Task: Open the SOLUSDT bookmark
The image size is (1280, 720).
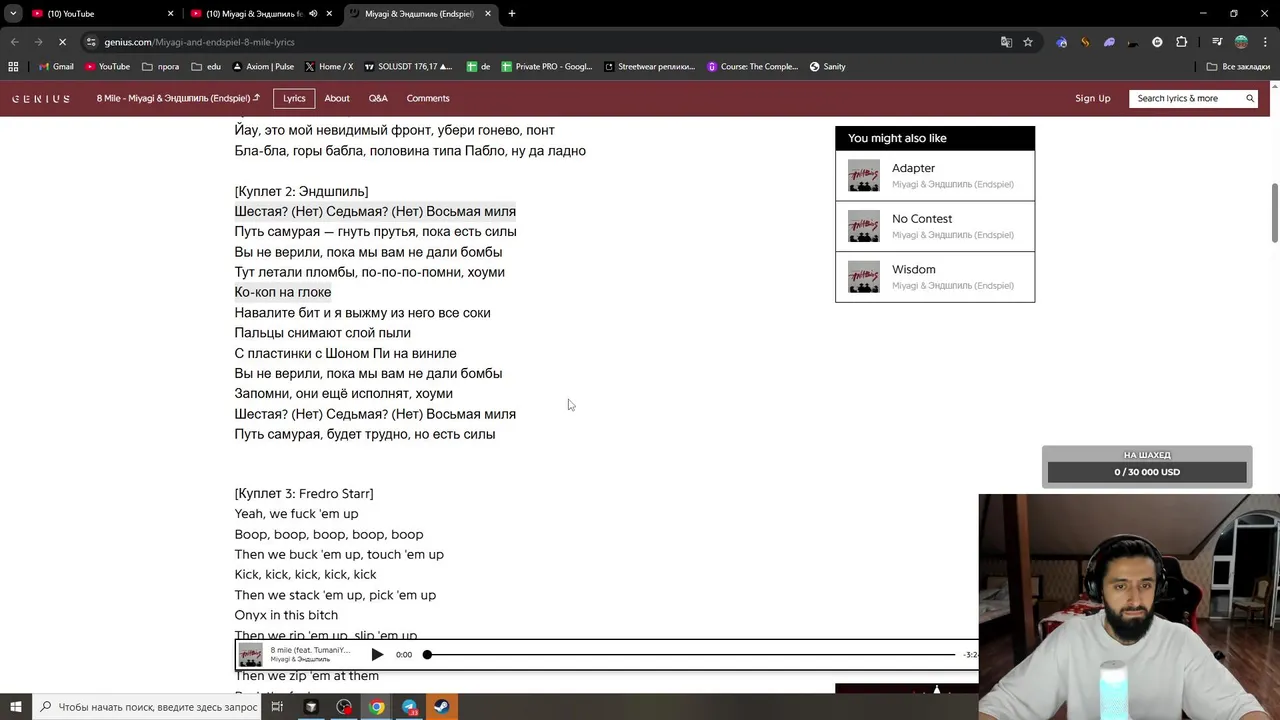Action: click(408, 67)
